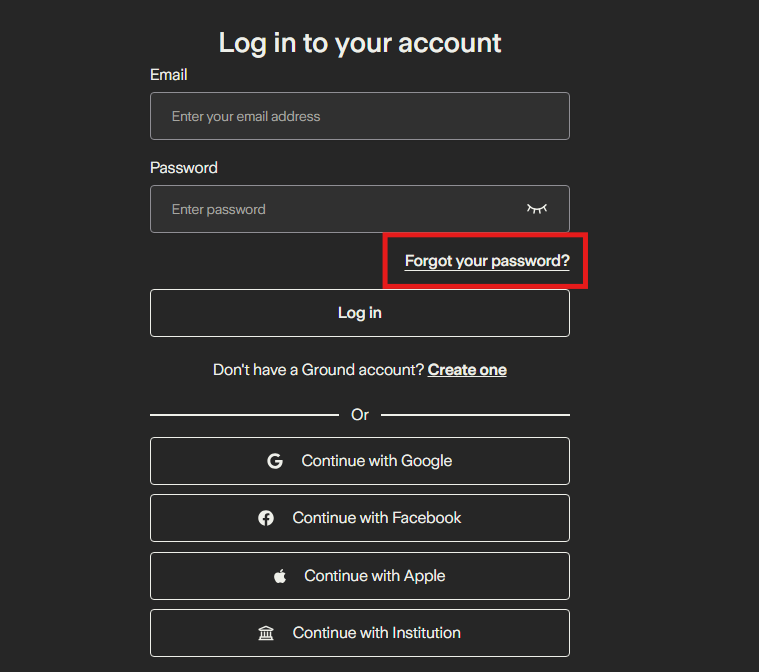Screen dimensions: 759x672
Task: Open the Forgot your password link
Action: click(487, 261)
